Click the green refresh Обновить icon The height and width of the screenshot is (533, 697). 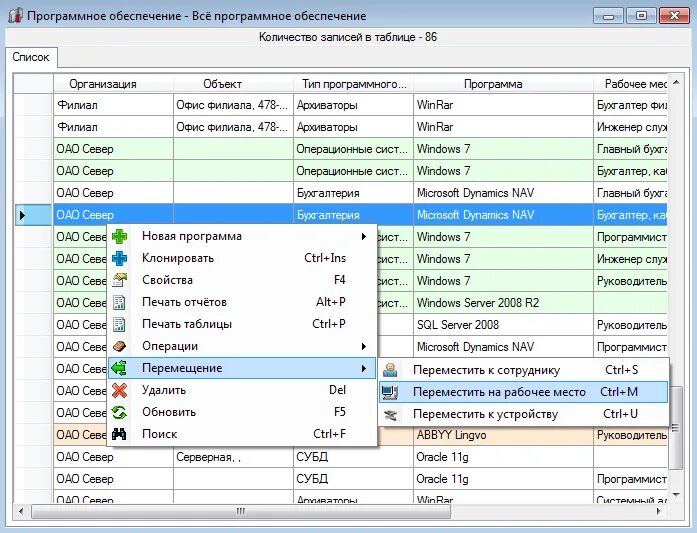[119, 412]
